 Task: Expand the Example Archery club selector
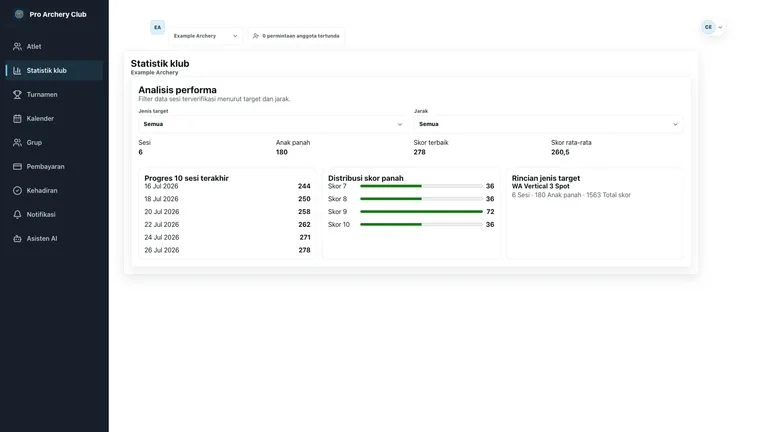[x=206, y=36]
